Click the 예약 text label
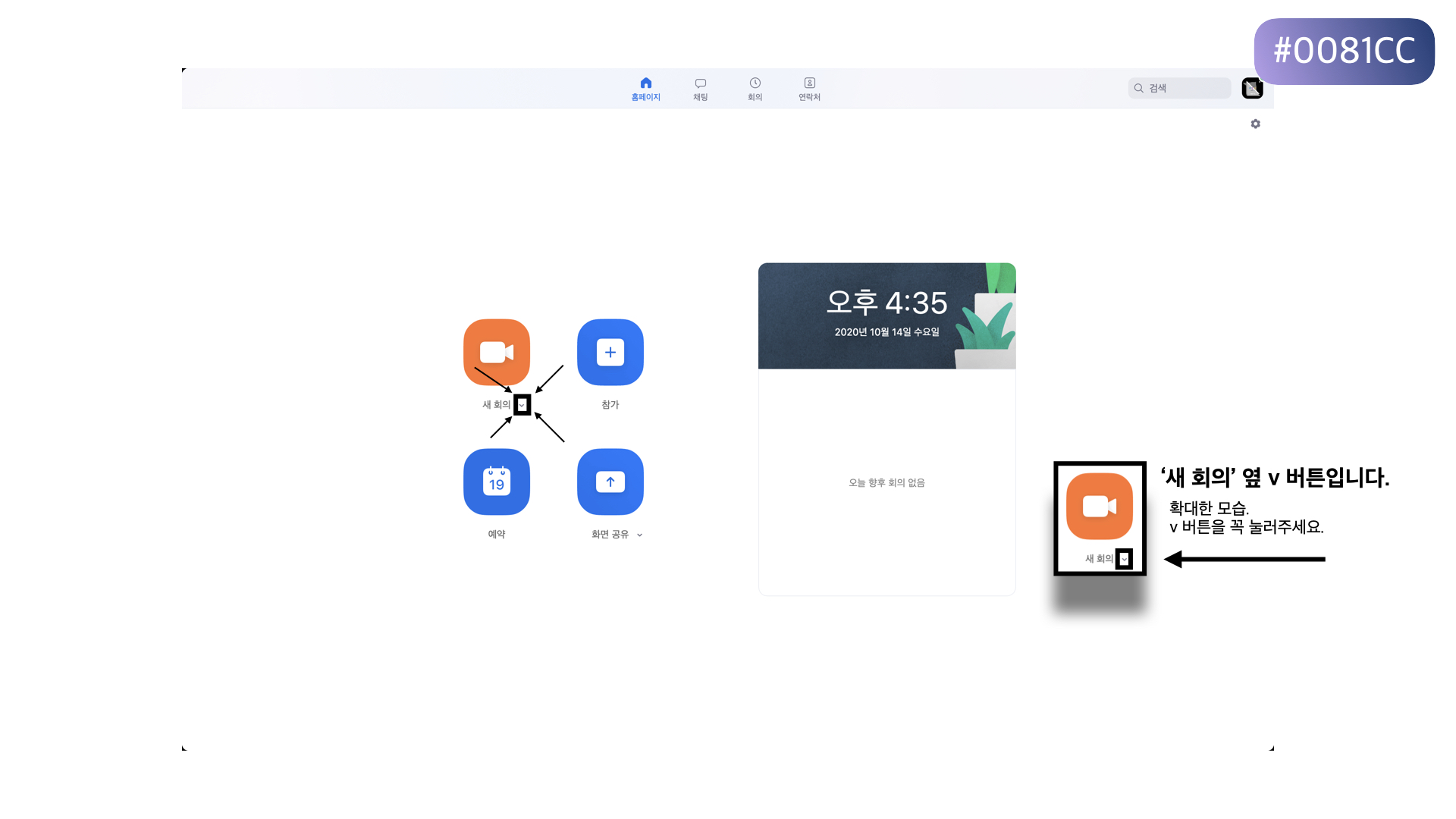The image size is (1456, 819). point(497,535)
